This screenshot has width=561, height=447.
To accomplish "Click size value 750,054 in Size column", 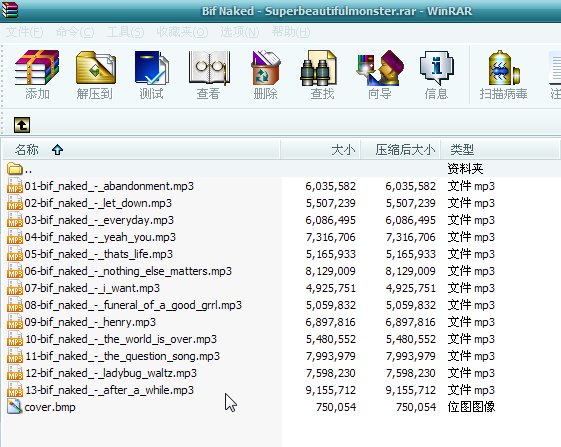I will click(336, 407).
